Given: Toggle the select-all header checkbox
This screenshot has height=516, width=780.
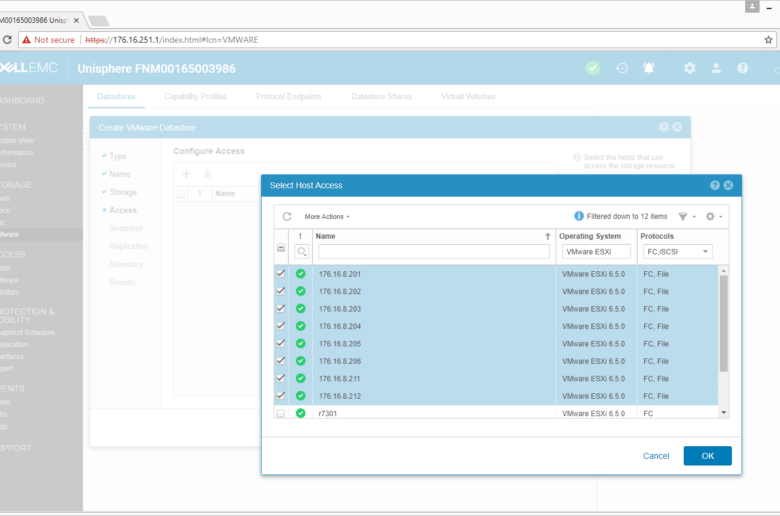Looking at the screenshot, I should tap(281, 248).
